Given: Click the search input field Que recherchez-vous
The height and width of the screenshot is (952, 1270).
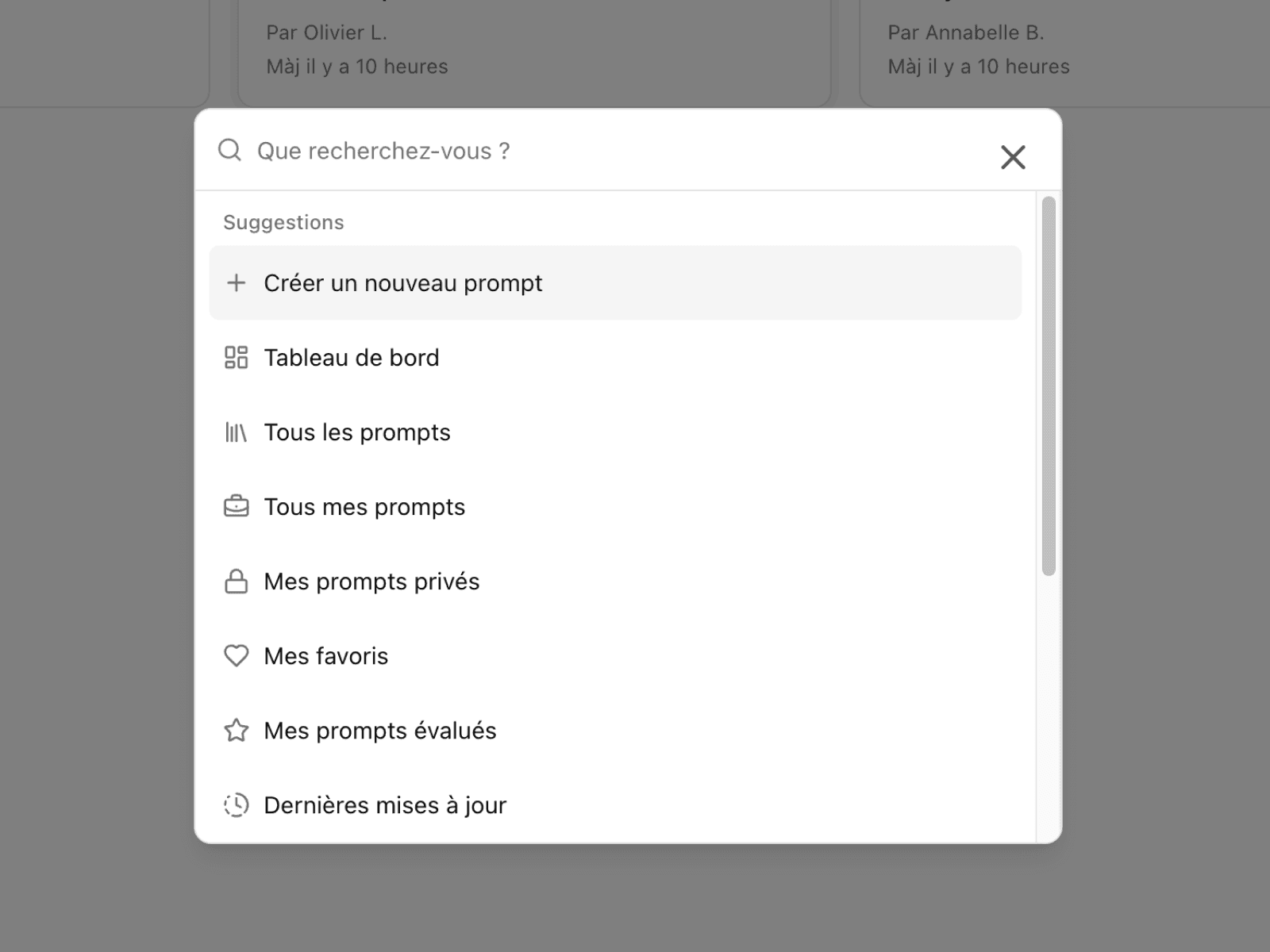Looking at the screenshot, I should coord(476,151).
